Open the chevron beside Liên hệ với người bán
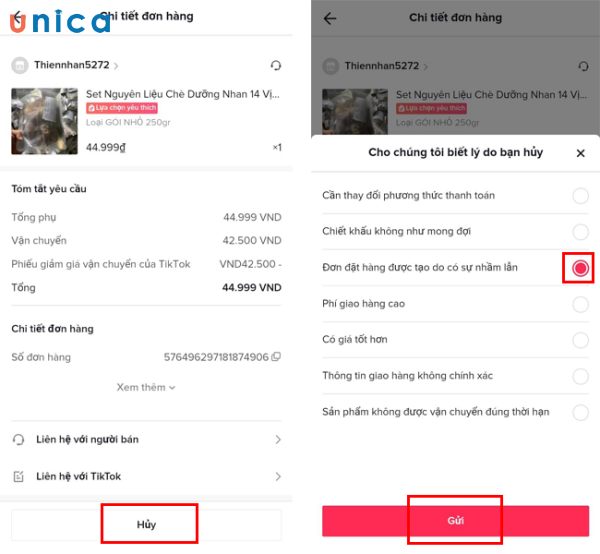Screen dimensions: 600x554 click(278, 440)
